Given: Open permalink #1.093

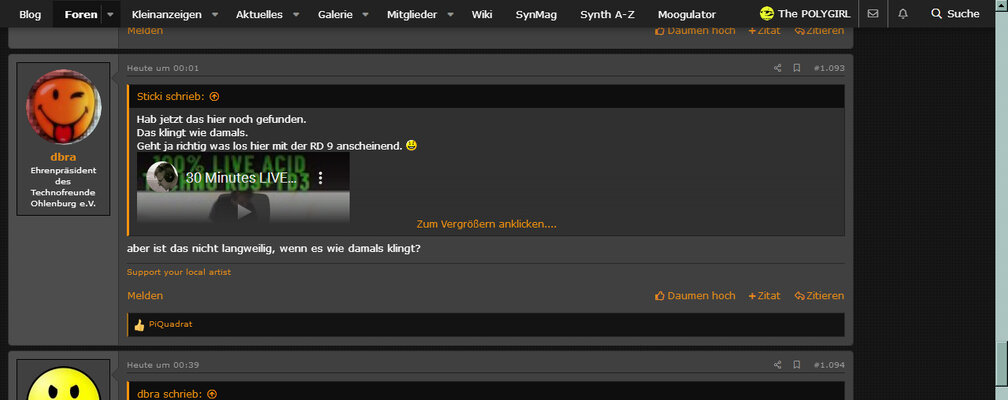Looking at the screenshot, I should pyautogui.click(x=829, y=68).
